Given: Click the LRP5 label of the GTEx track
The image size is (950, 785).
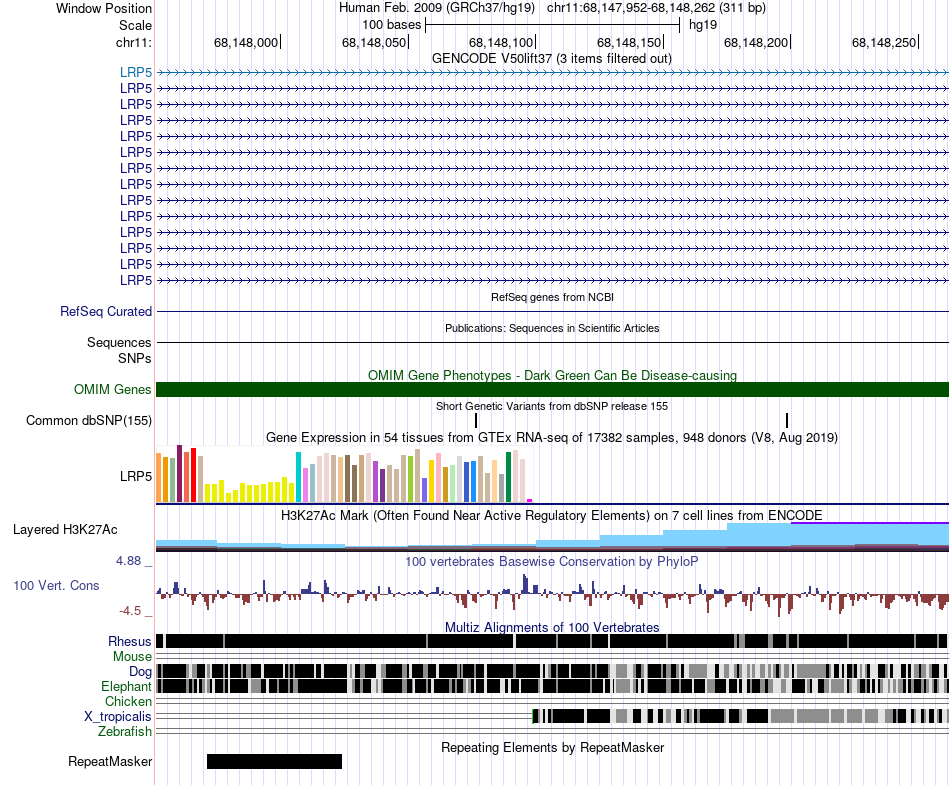Looking at the screenshot, I should (x=136, y=476).
